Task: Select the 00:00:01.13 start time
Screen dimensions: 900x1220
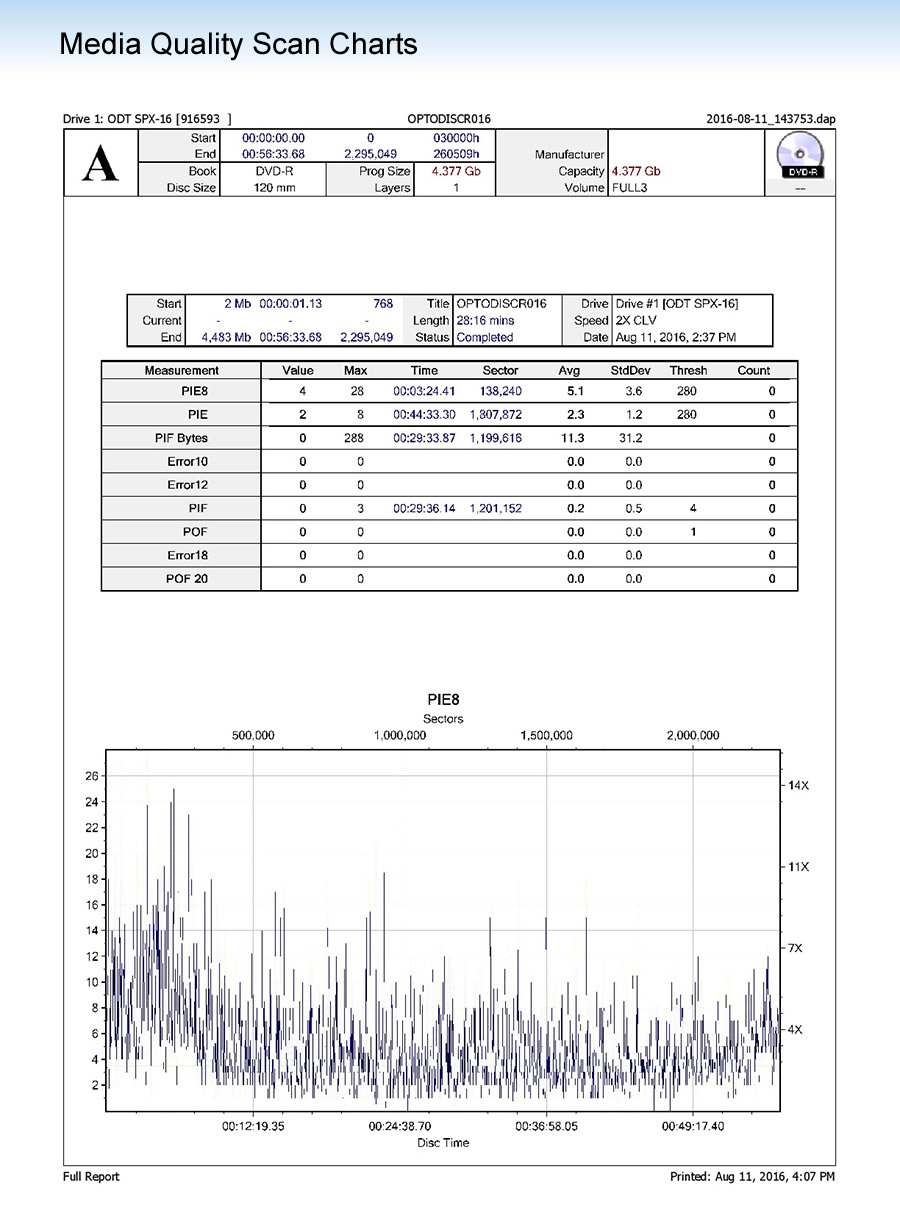Action: (291, 303)
